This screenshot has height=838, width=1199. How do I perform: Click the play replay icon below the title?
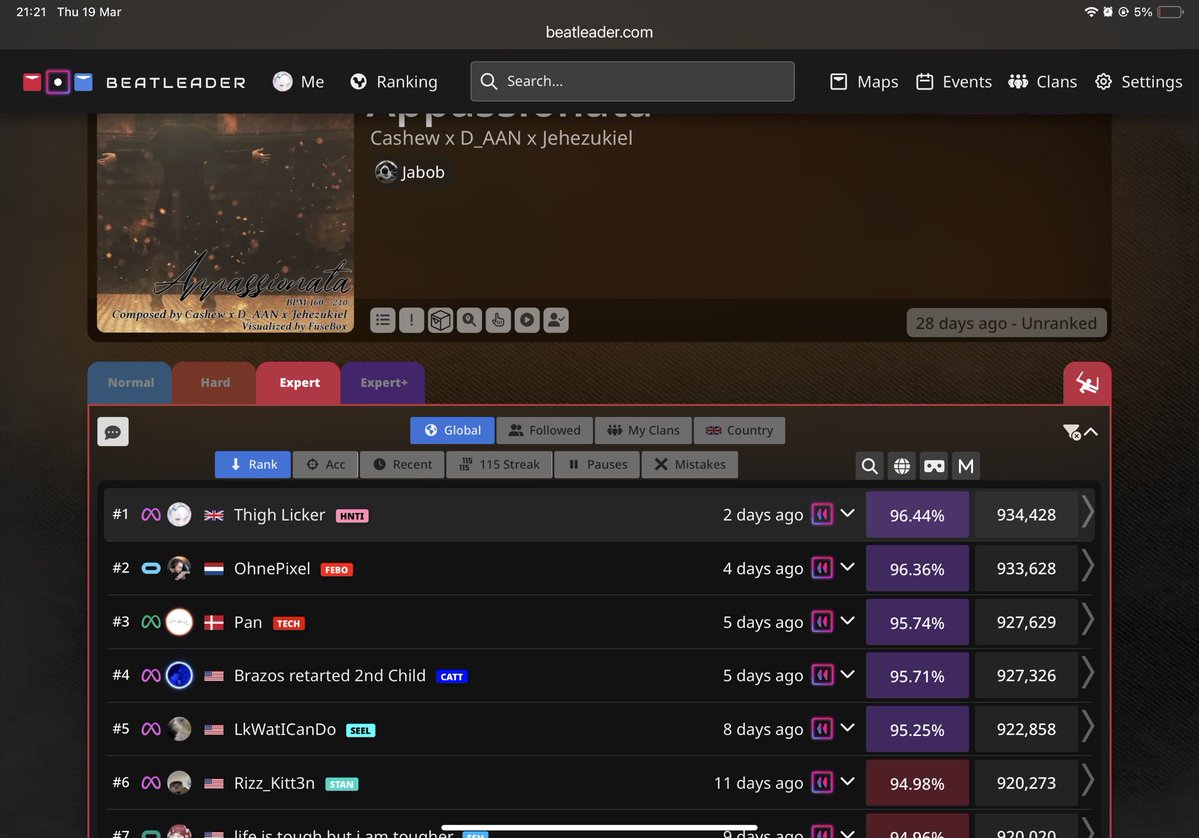527,320
